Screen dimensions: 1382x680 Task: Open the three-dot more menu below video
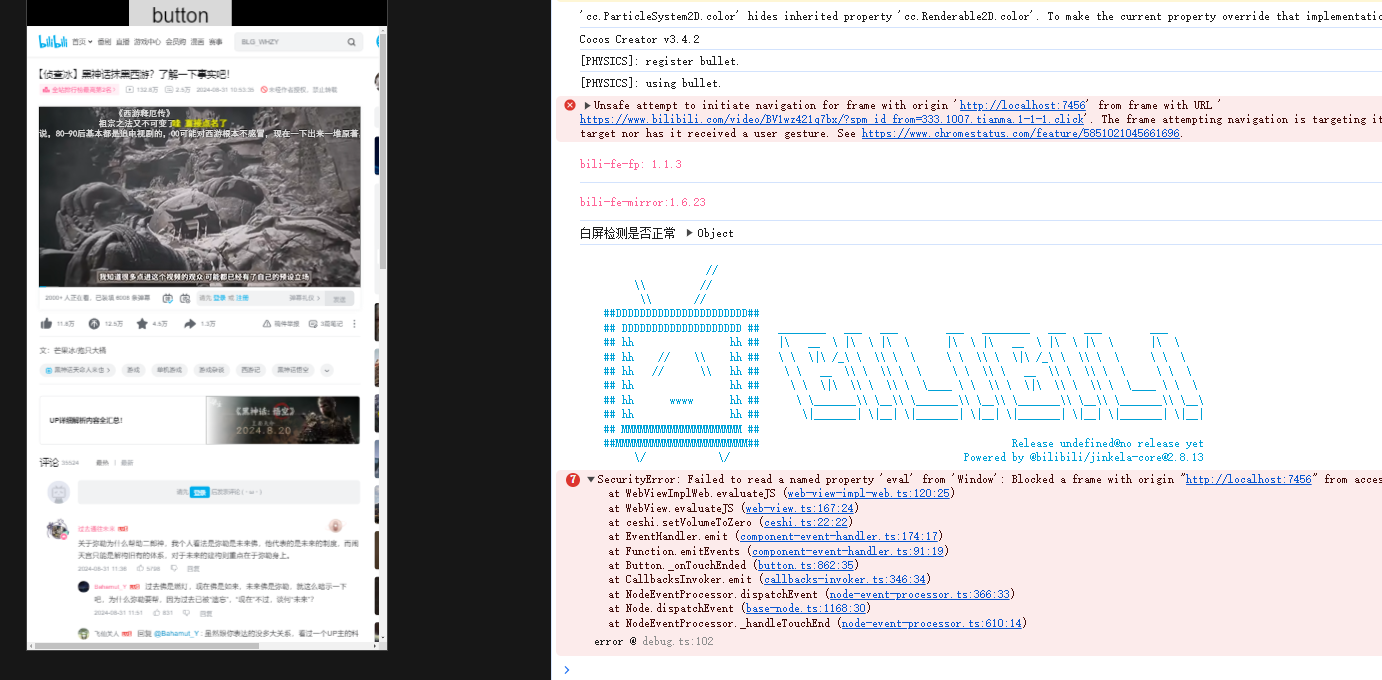[x=354, y=324]
